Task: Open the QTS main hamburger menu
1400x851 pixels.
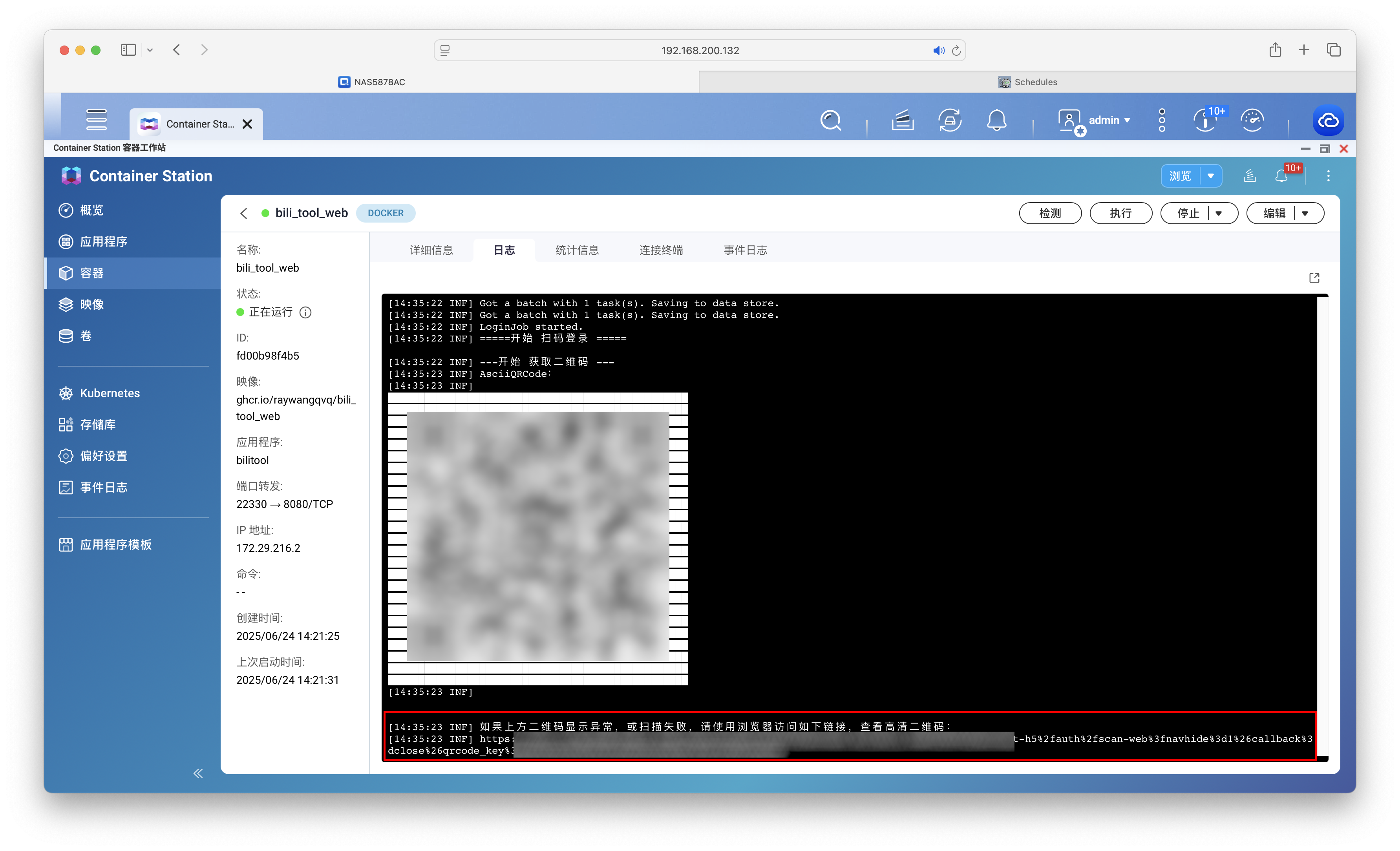Action: [x=96, y=120]
